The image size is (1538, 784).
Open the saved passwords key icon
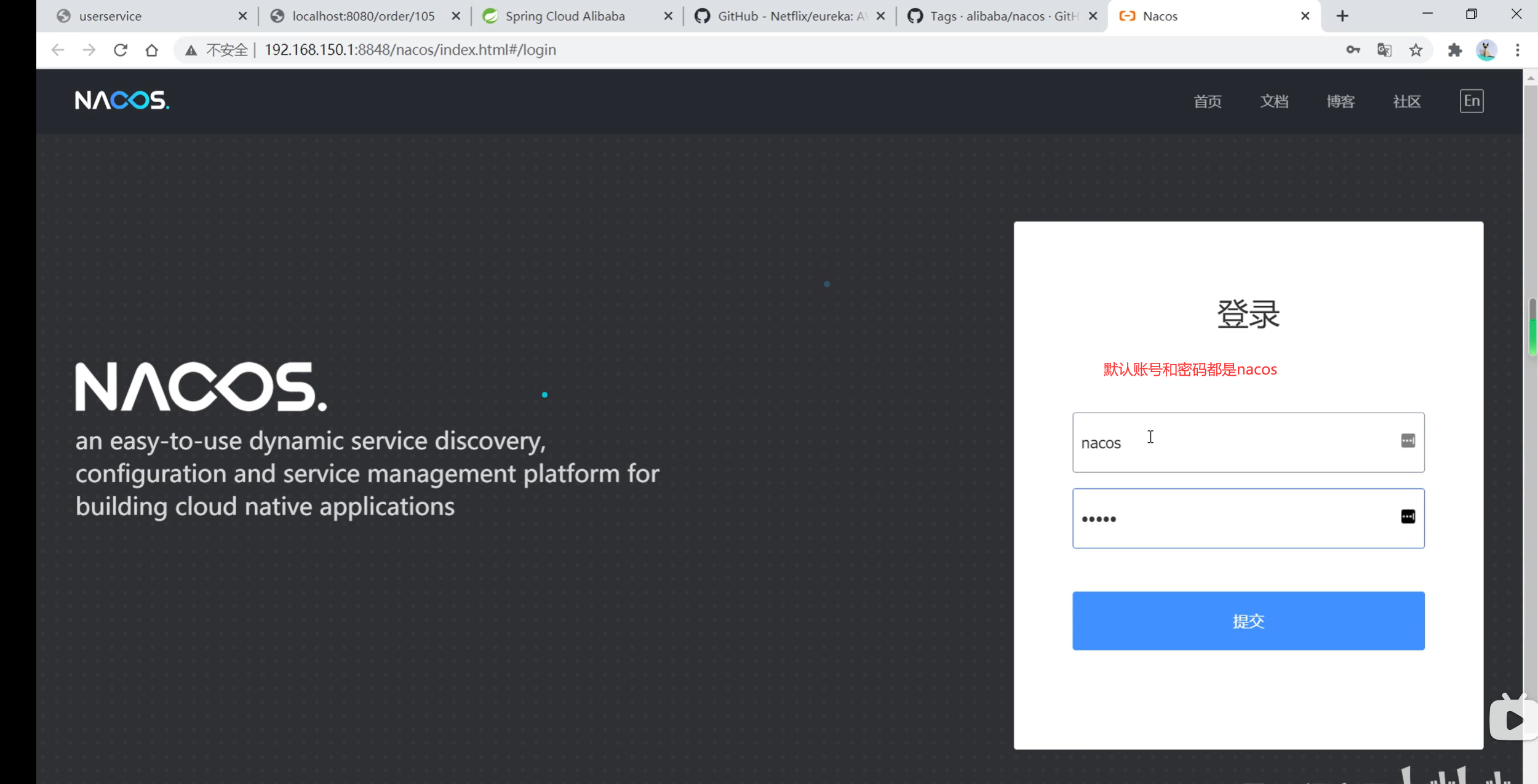pos(1352,50)
